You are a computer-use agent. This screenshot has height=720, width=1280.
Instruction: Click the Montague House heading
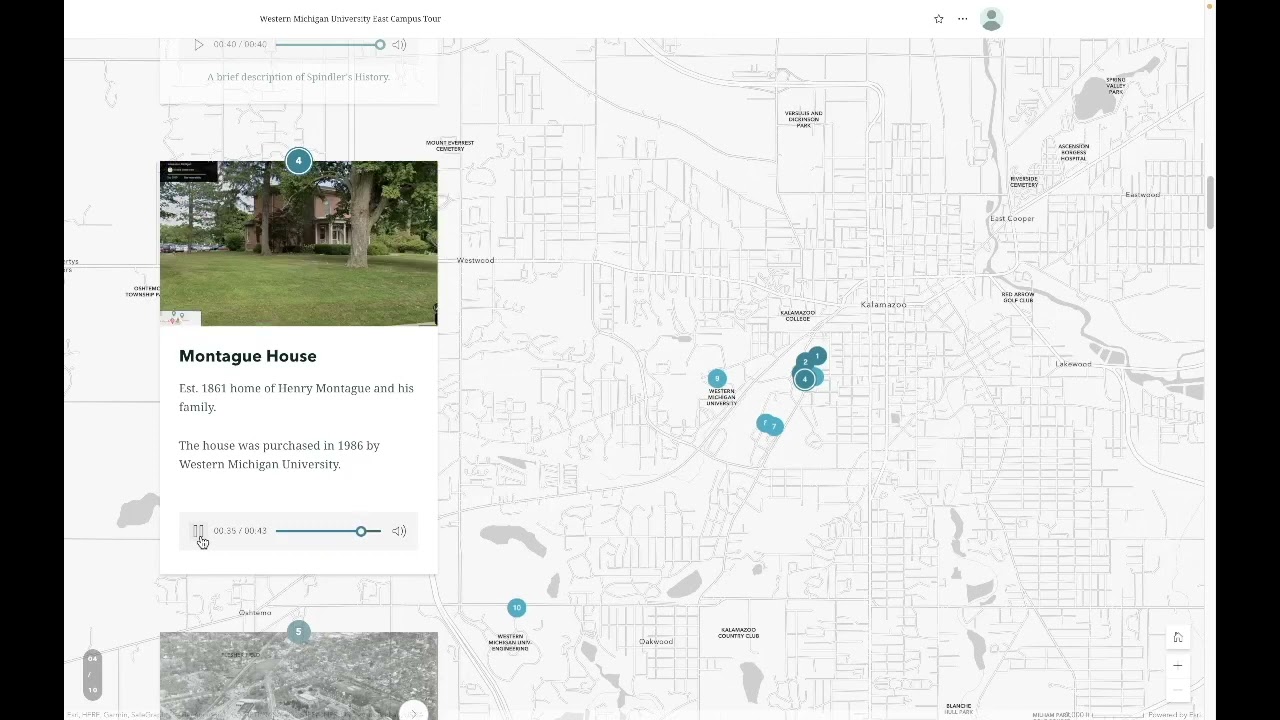pyautogui.click(x=248, y=356)
